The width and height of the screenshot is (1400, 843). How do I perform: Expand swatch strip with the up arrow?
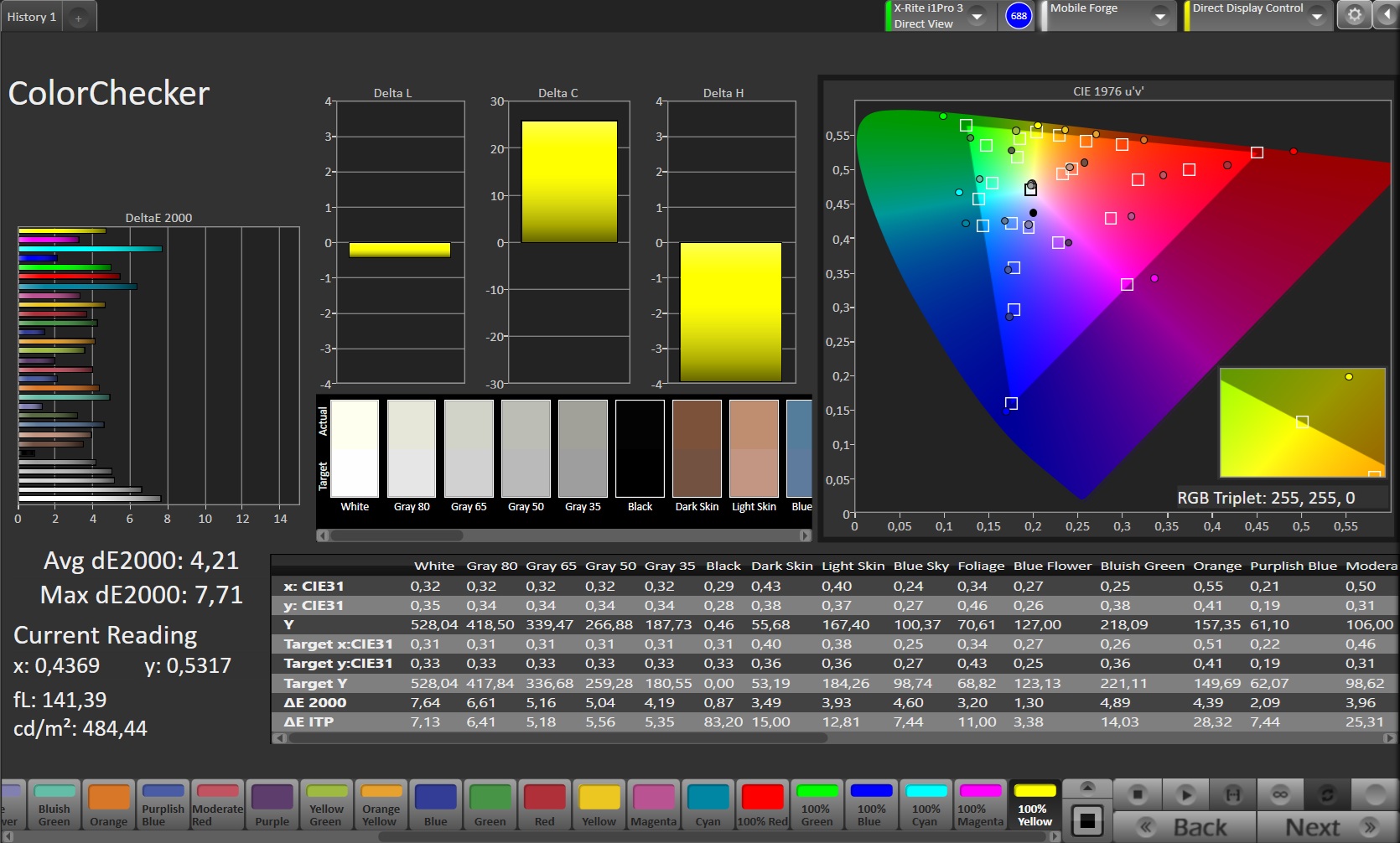(x=1087, y=787)
